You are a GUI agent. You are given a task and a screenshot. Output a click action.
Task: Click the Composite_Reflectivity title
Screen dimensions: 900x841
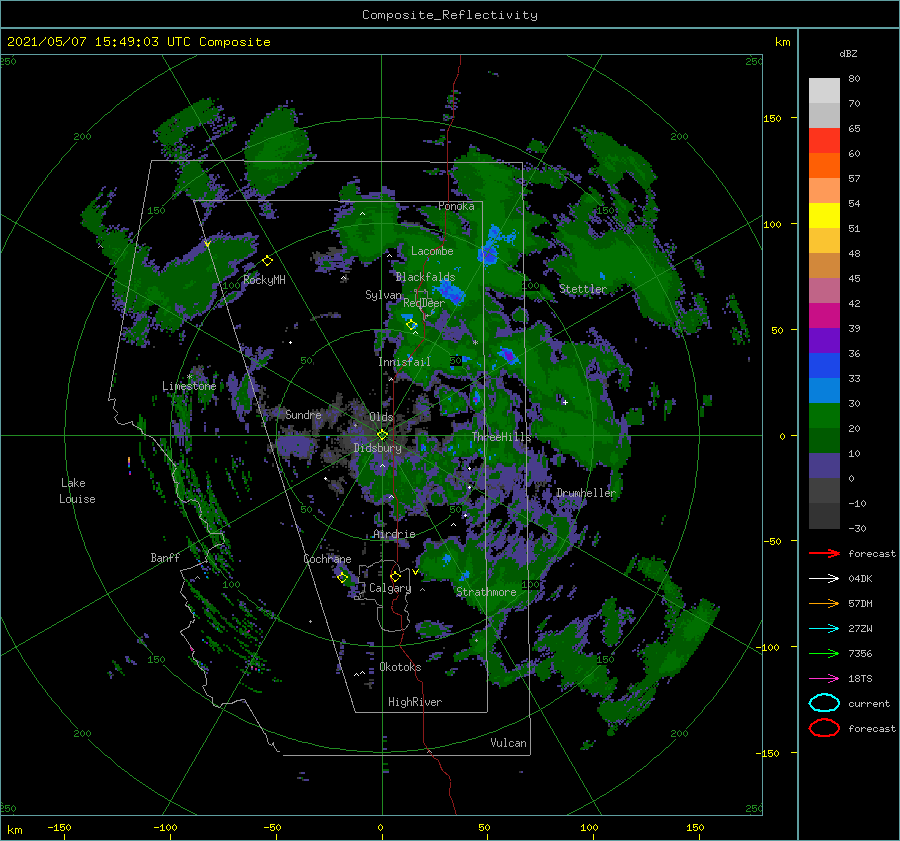point(450,15)
